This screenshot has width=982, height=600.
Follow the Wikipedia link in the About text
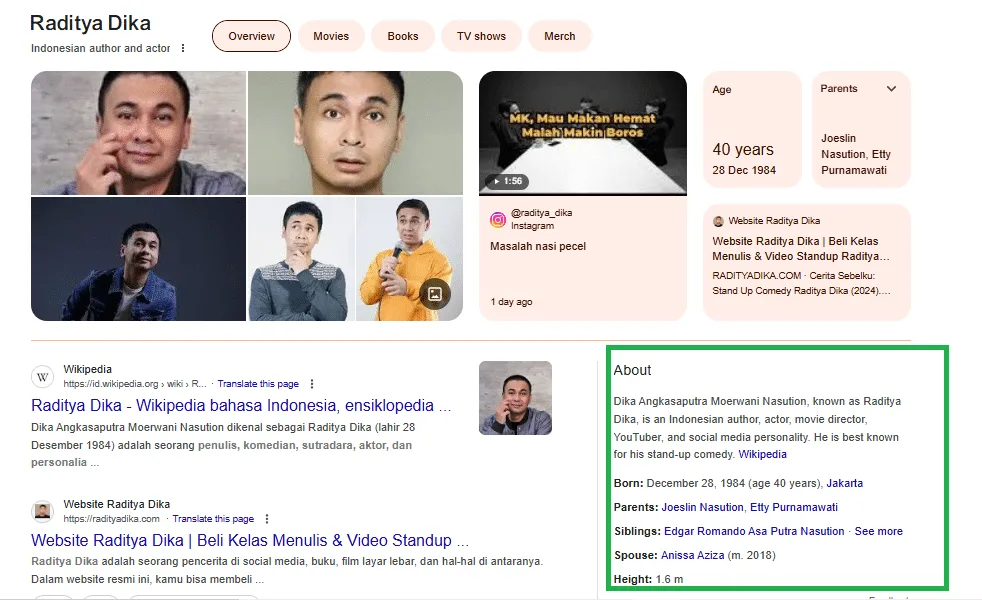click(x=762, y=454)
